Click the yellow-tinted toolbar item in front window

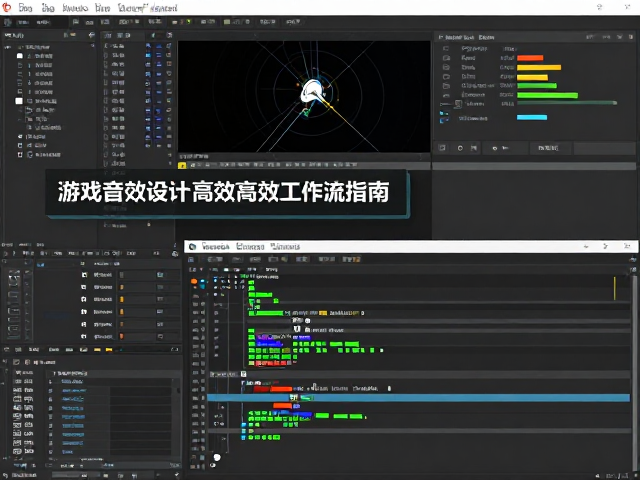351,259
